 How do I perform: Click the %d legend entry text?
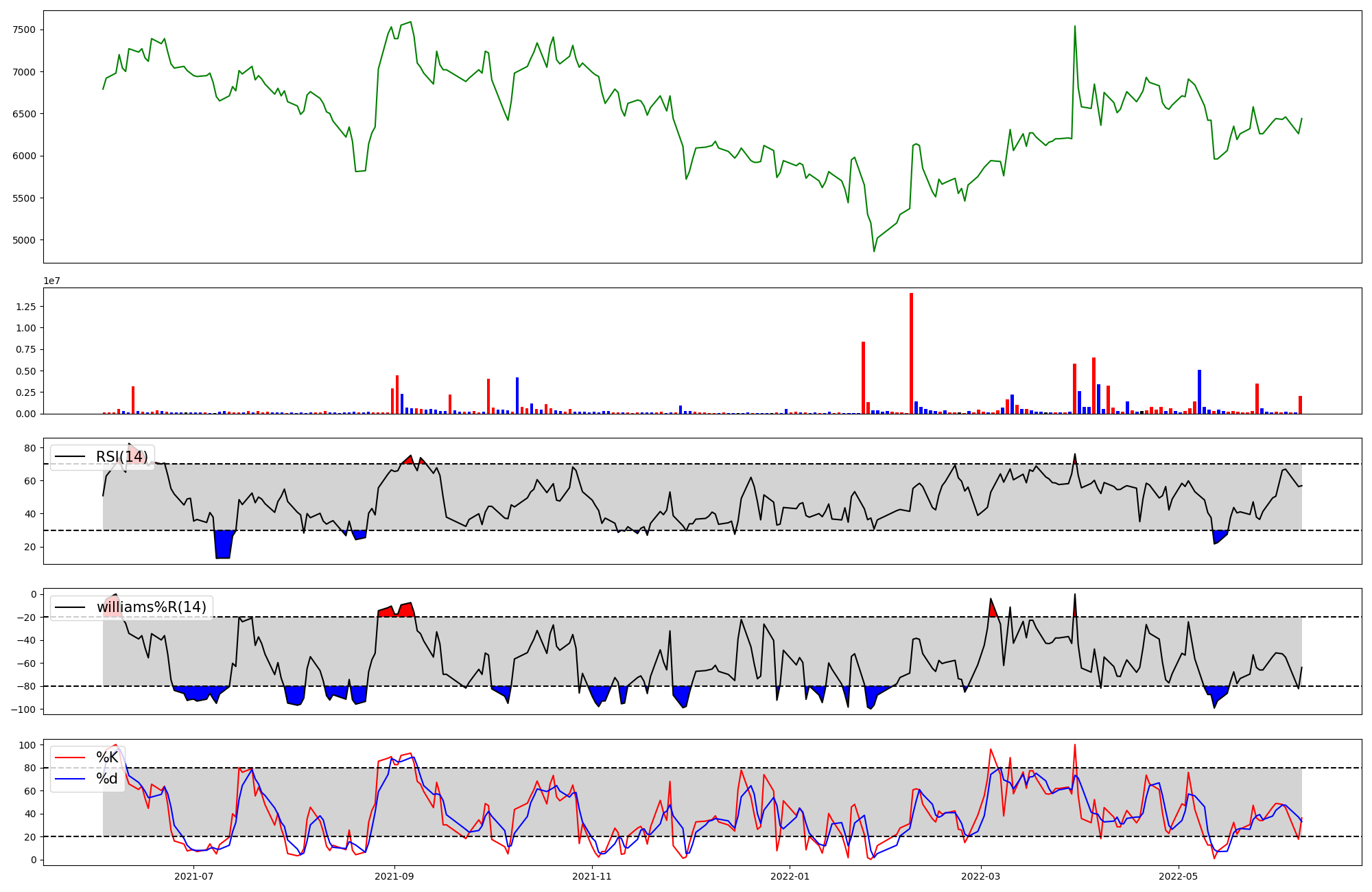107,779
